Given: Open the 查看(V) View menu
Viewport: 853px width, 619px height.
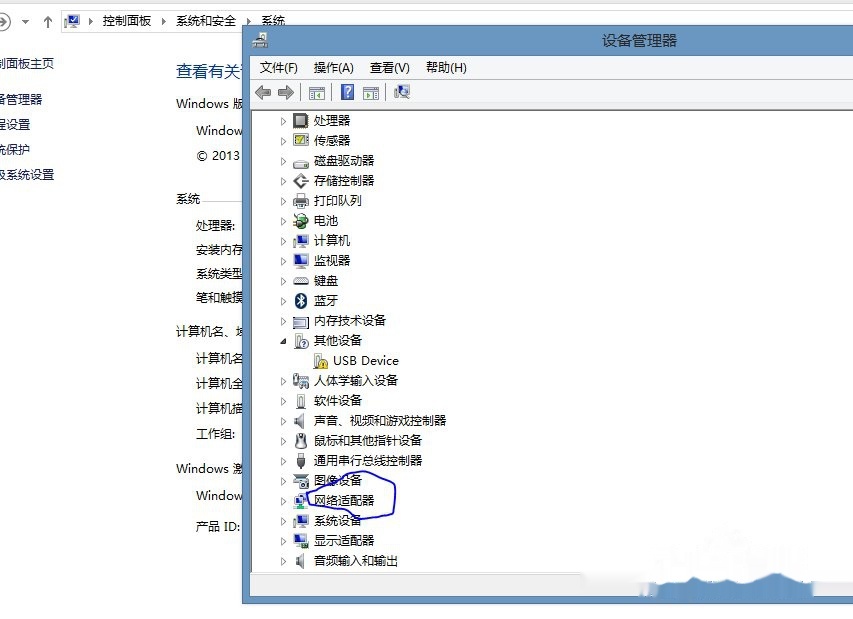Looking at the screenshot, I should [x=389, y=68].
